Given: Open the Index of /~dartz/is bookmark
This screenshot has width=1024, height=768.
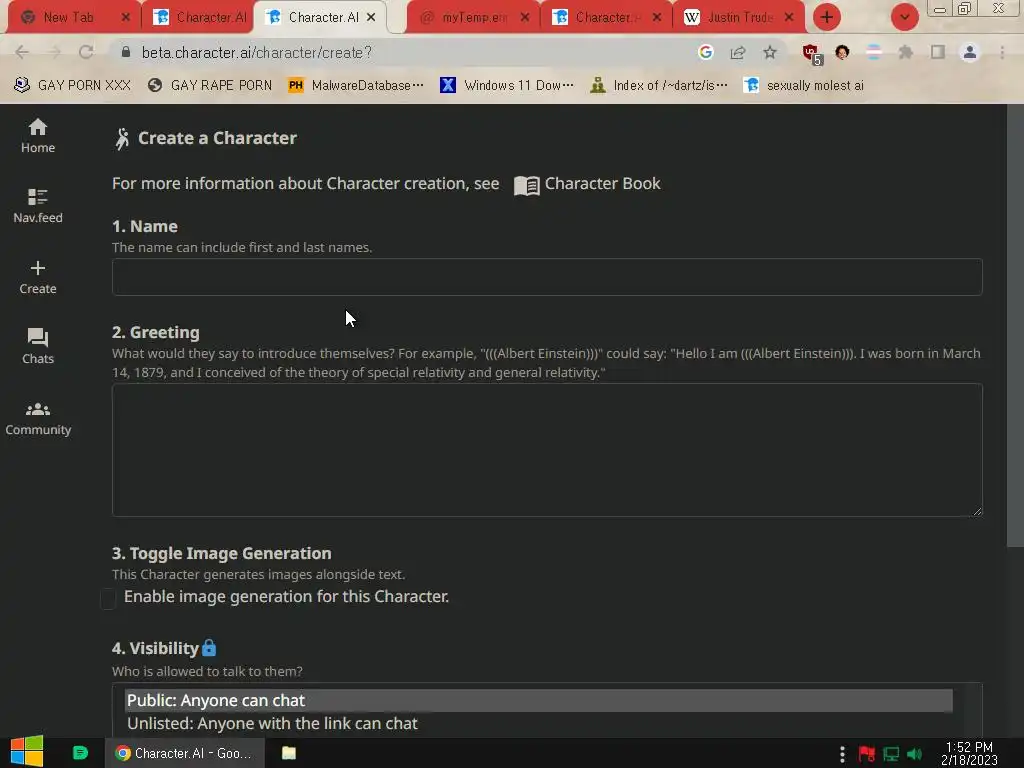Looking at the screenshot, I should [658, 86].
